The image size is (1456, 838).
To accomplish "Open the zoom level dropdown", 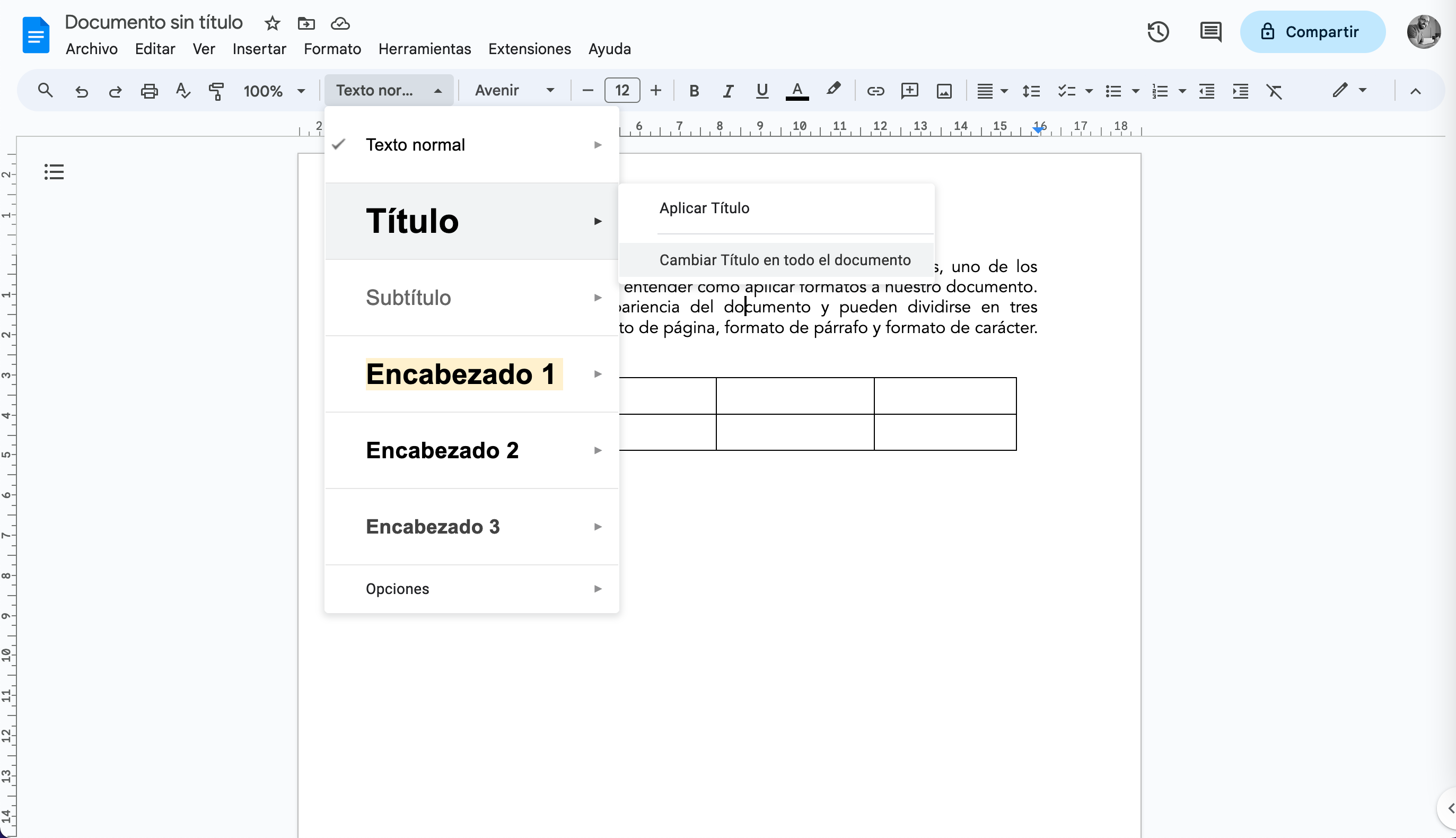I will coord(275,90).
